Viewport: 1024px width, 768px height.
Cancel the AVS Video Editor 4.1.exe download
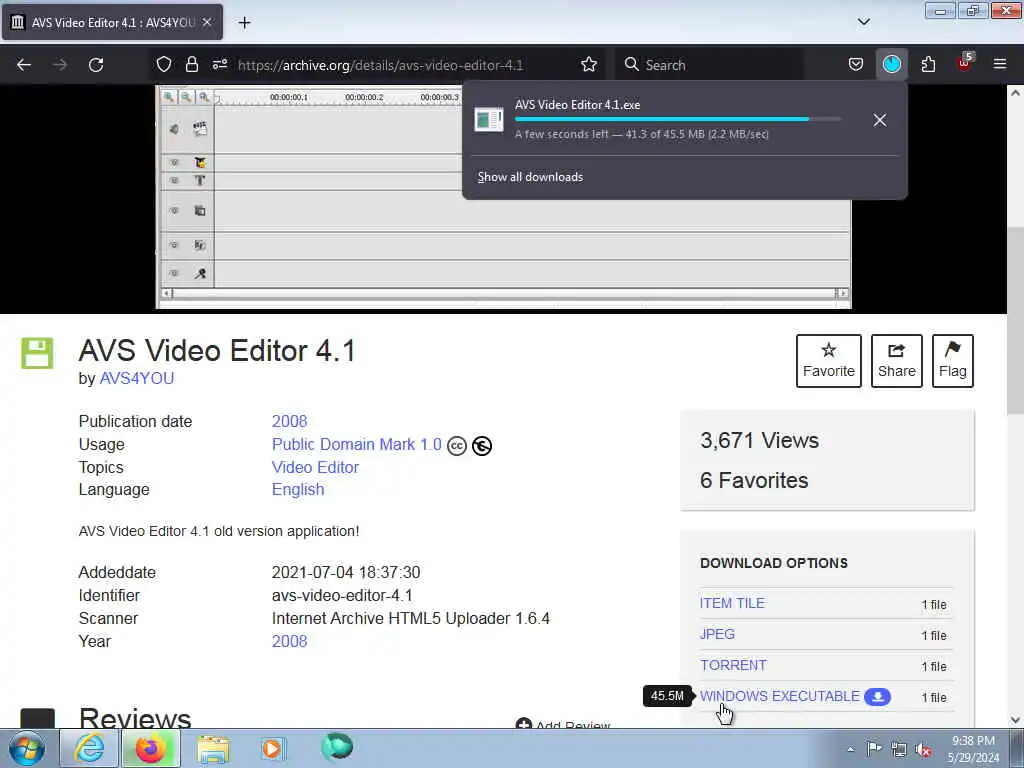[880, 120]
